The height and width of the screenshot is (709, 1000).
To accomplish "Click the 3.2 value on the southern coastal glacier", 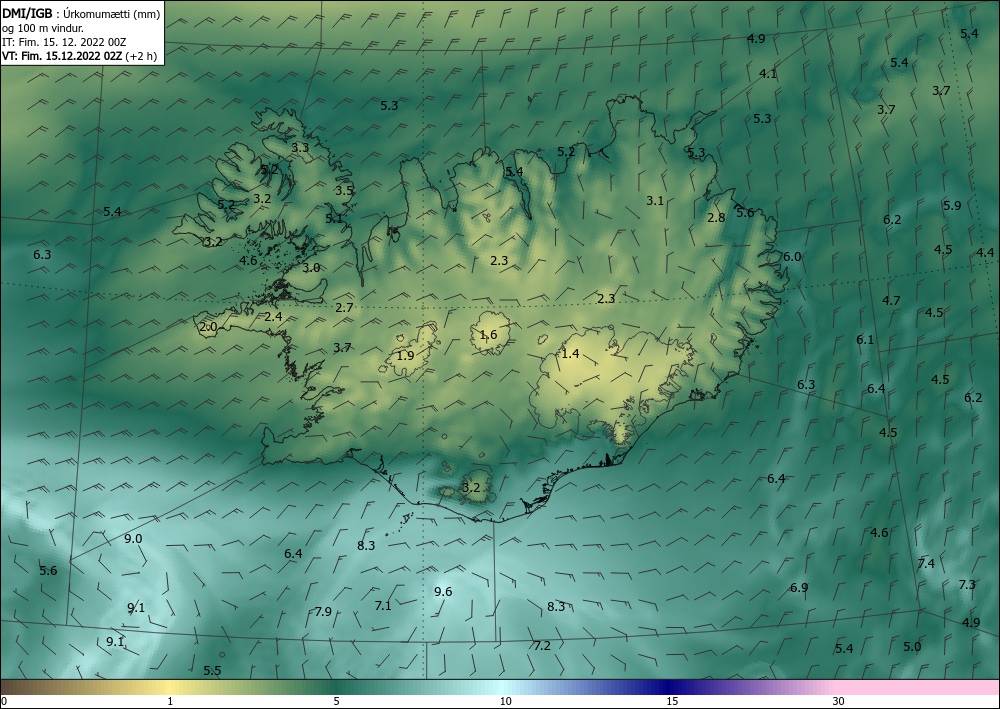I will (471, 488).
